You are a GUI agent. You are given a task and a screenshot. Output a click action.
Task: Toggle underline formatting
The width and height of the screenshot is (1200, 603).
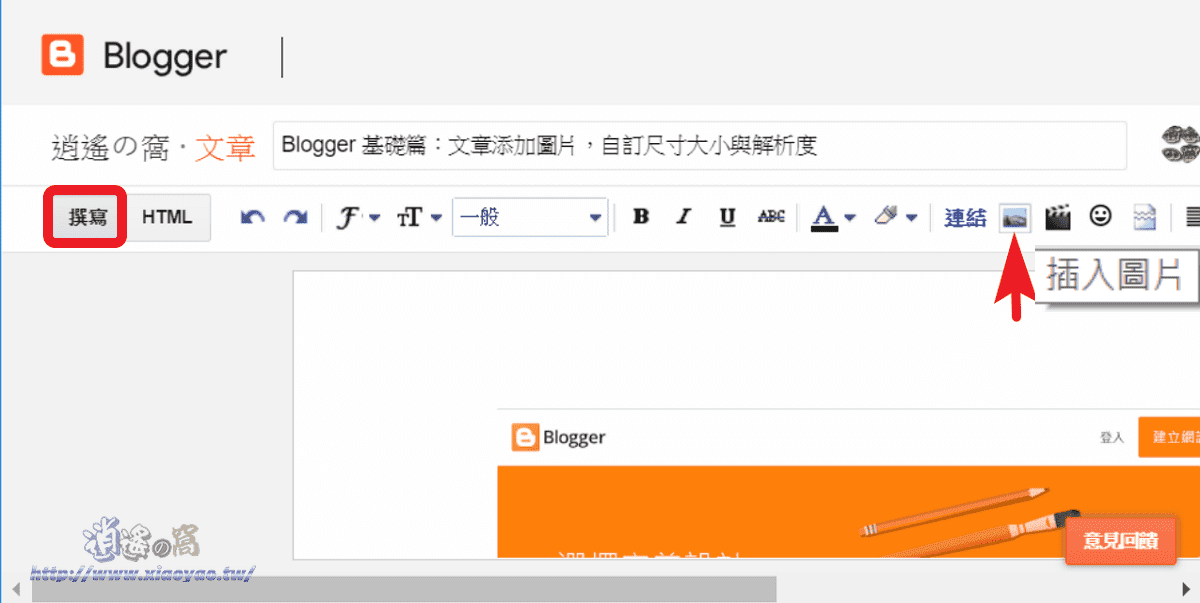(727, 217)
